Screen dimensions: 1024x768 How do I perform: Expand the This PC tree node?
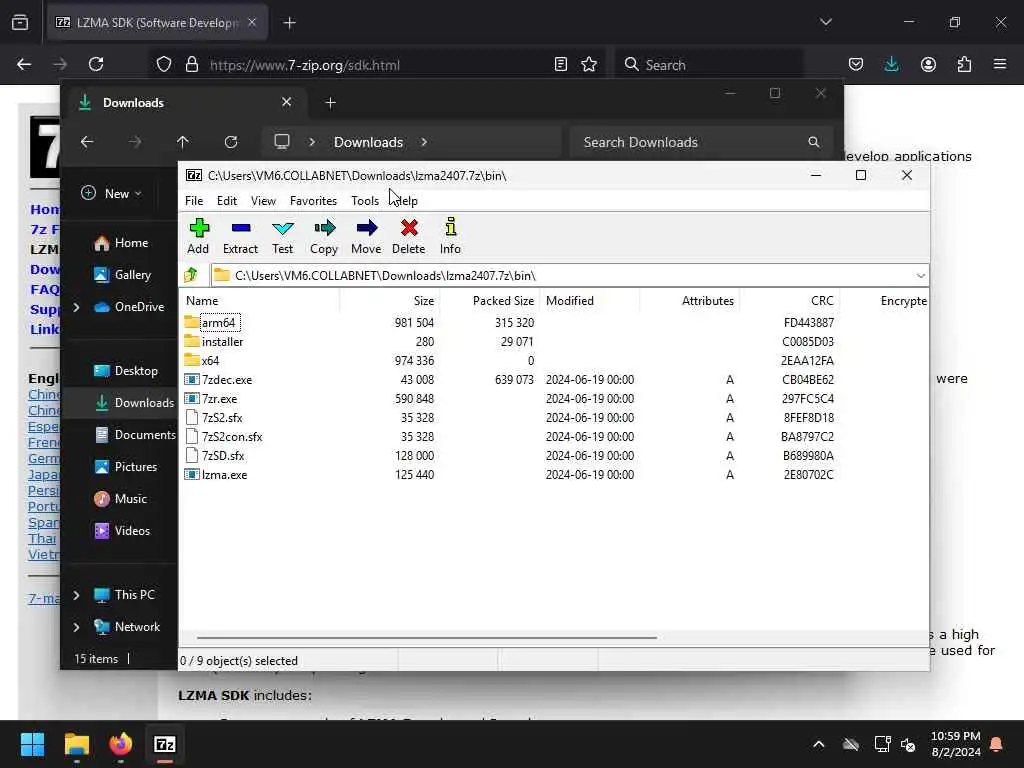point(76,595)
